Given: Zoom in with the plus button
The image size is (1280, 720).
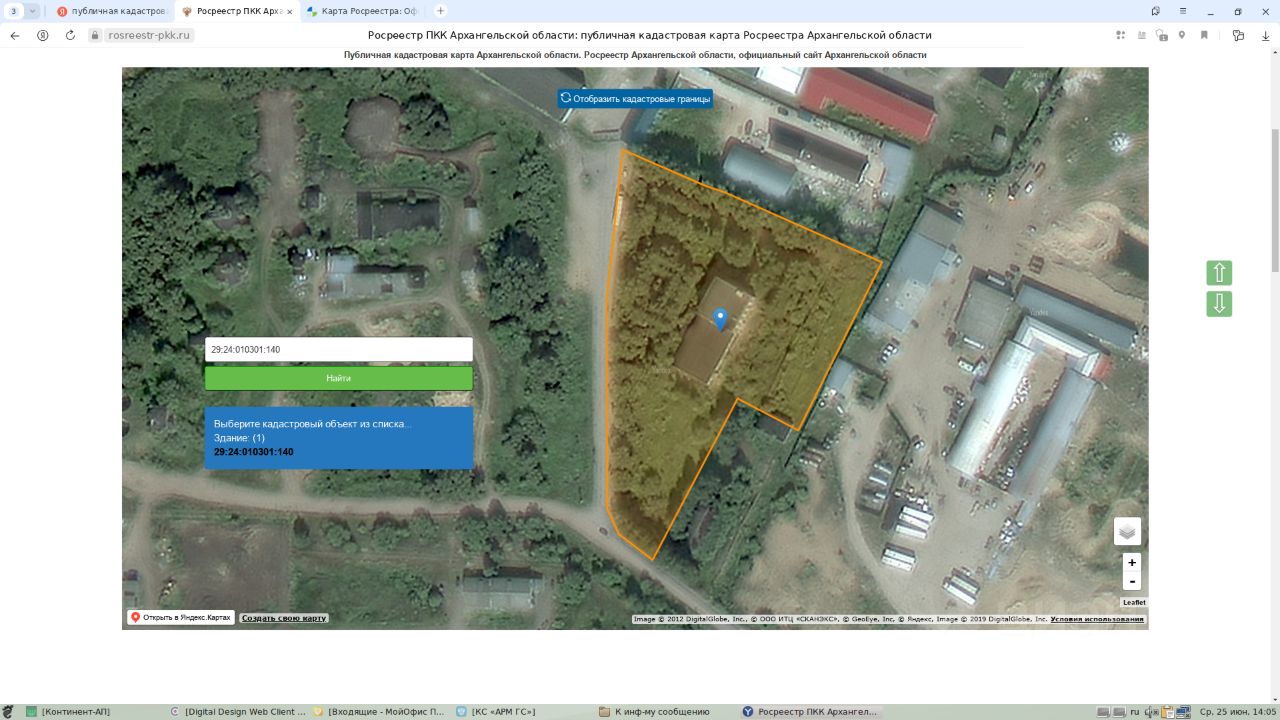Looking at the screenshot, I should tap(1132, 563).
